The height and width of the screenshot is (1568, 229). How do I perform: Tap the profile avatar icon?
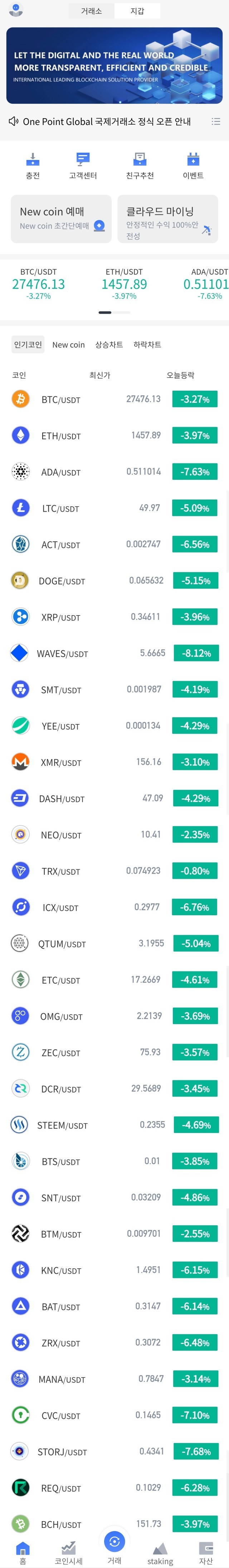(16, 10)
